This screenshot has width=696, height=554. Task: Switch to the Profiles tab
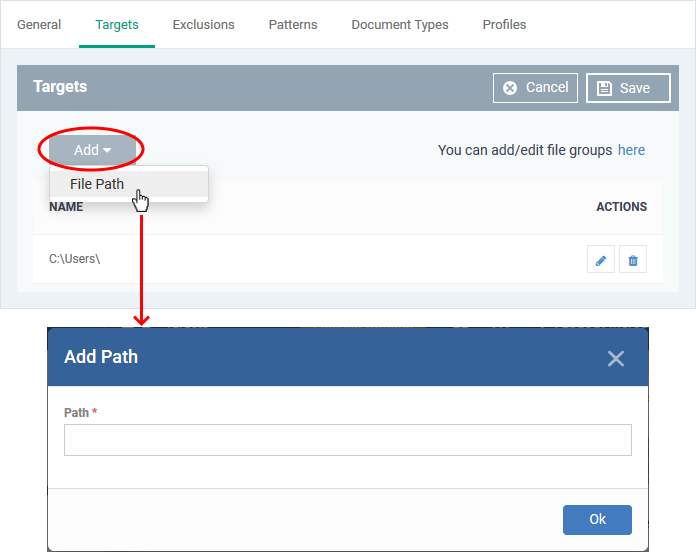click(x=504, y=24)
